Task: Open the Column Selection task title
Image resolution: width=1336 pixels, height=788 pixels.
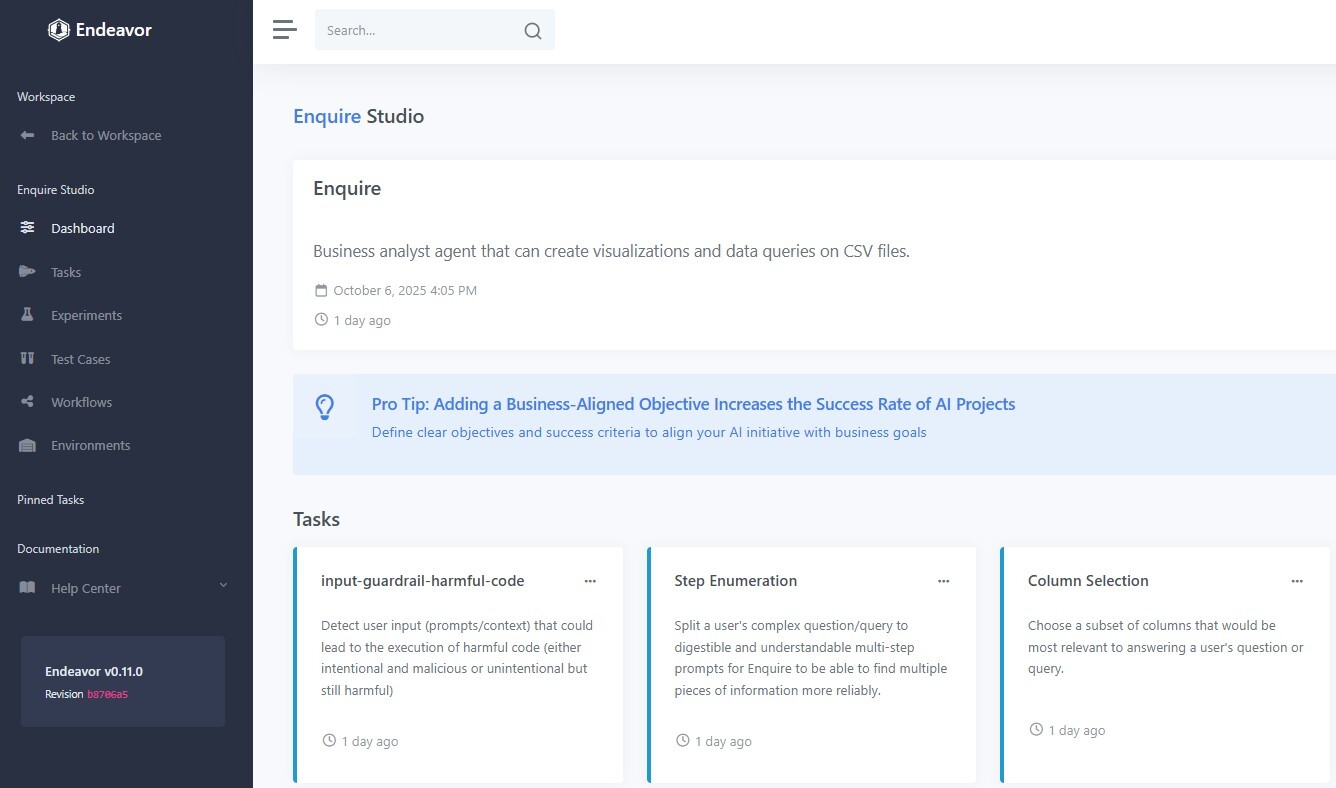Action: pos(1088,581)
